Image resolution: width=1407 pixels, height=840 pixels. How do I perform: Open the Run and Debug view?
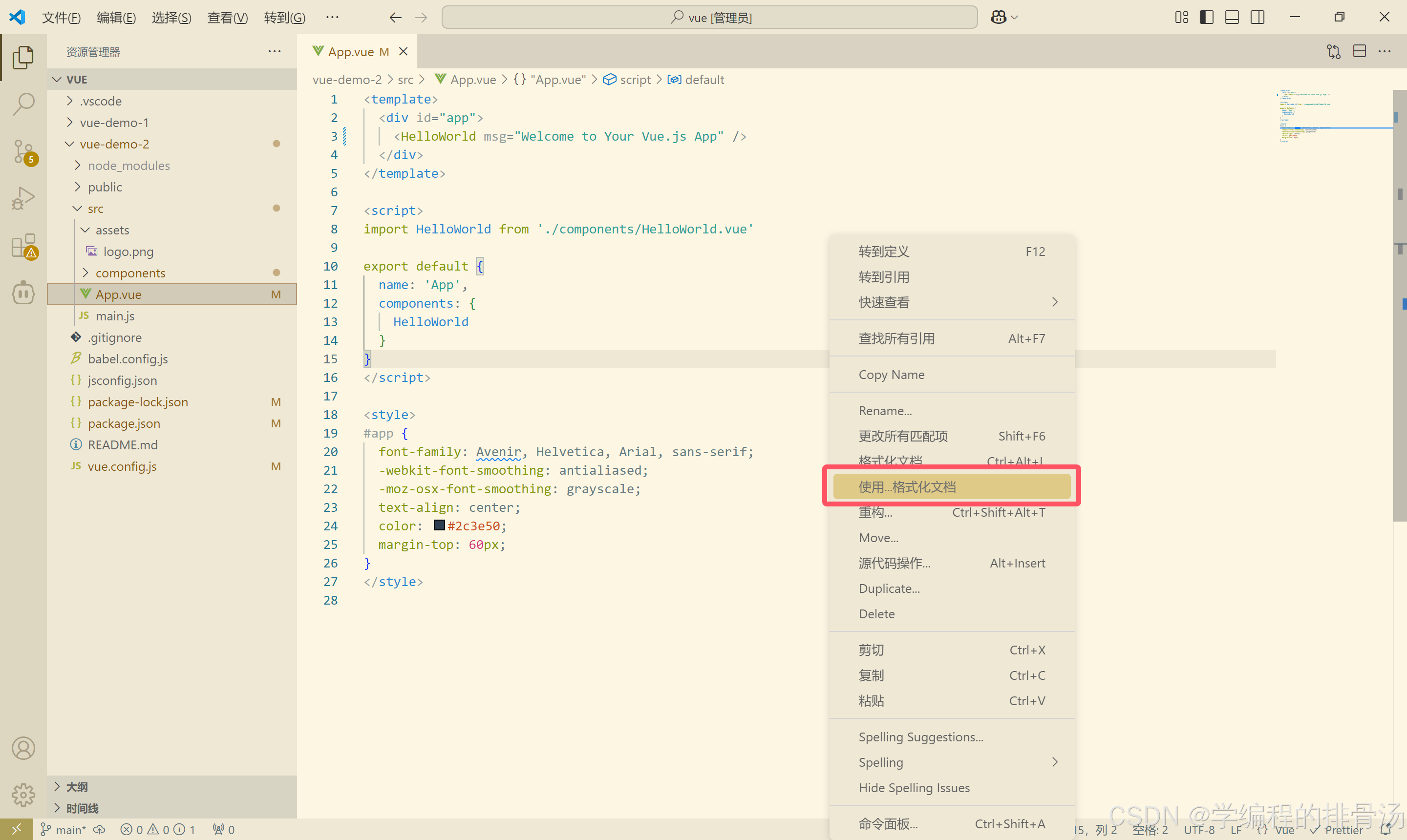coord(23,198)
